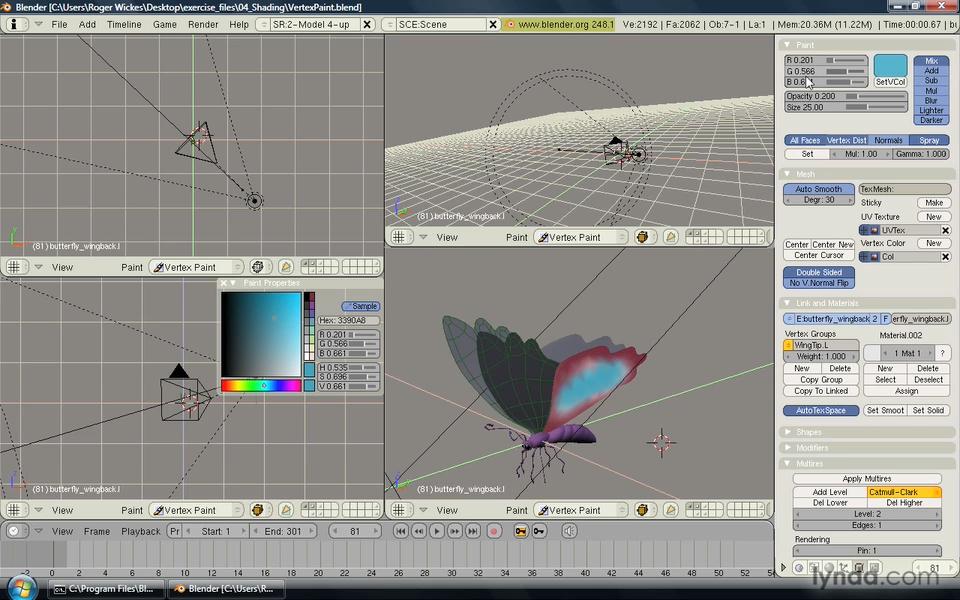The image size is (960, 600).
Task: Open the Help menu
Action: pos(239,24)
